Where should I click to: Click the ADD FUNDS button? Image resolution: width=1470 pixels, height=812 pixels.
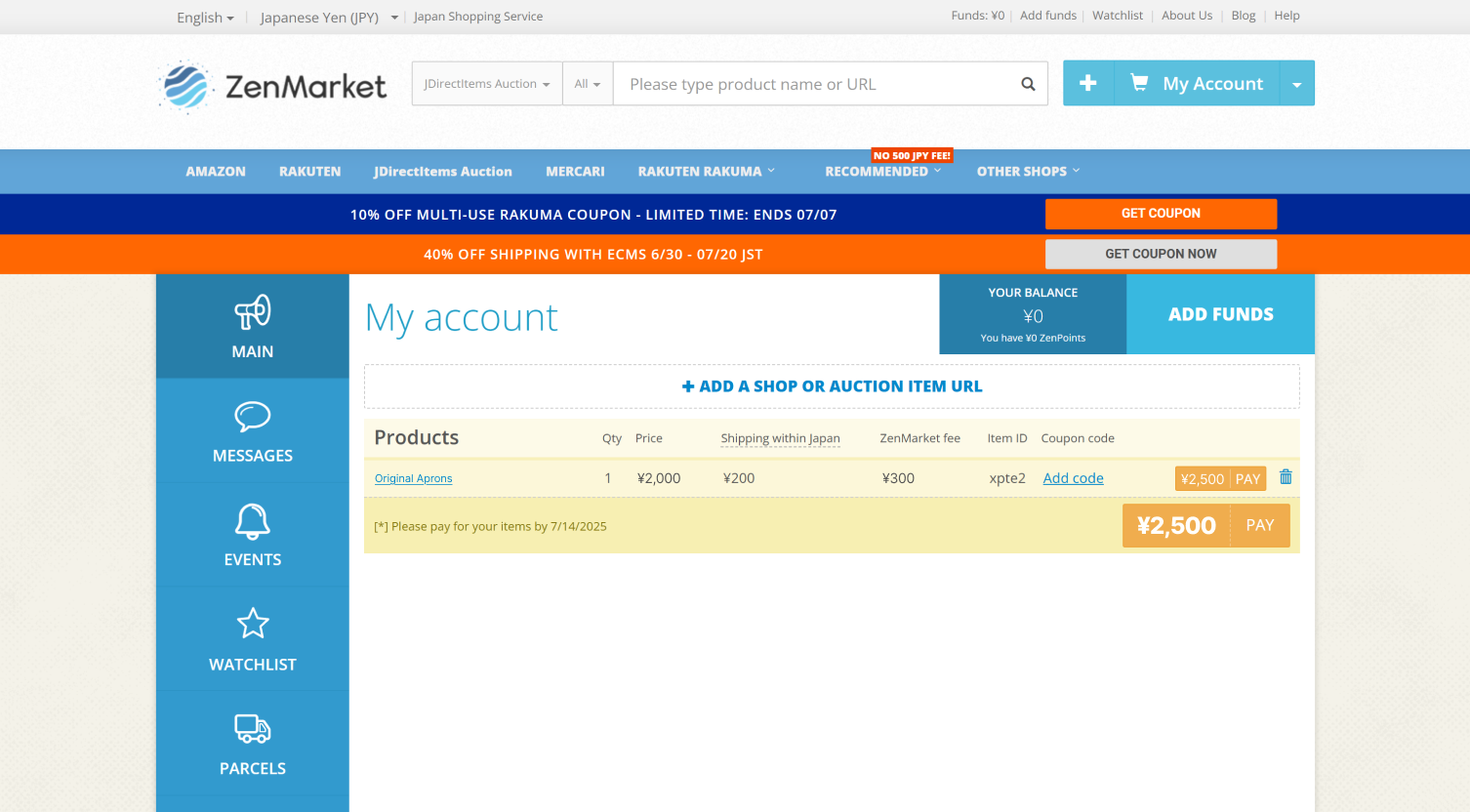coord(1220,314)
